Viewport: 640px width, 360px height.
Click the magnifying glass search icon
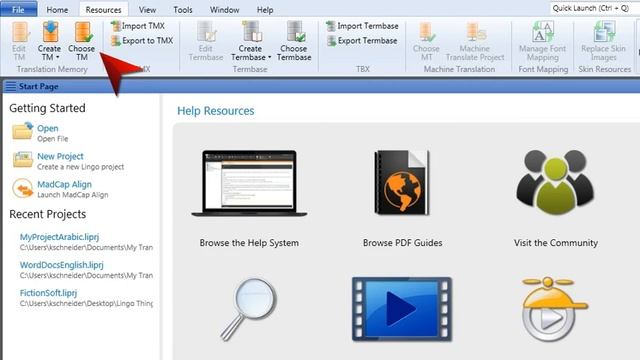[x=249, y=309]
